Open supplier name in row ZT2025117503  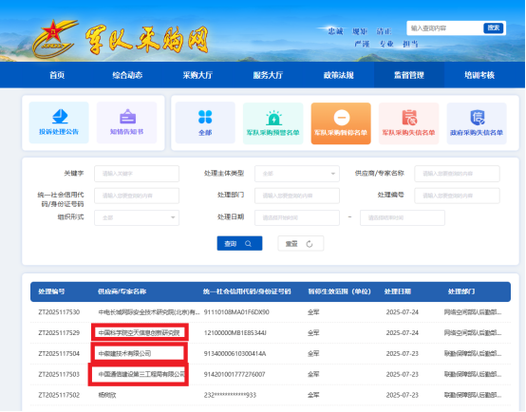point(142,374)
